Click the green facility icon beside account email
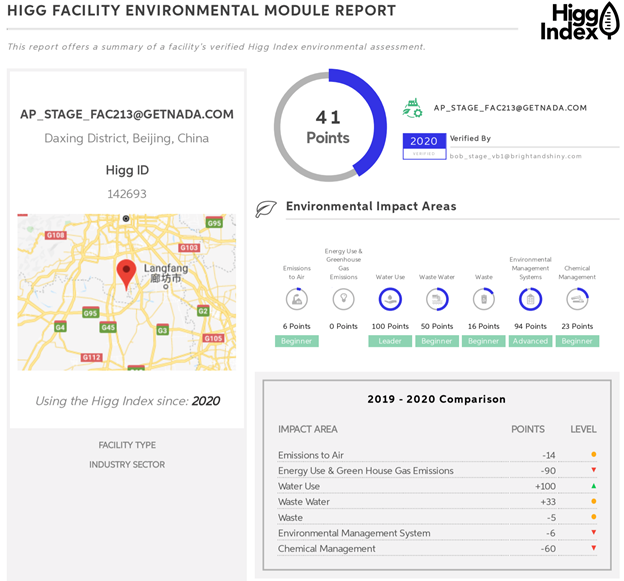Screen dimensions: 624x581 412,108
